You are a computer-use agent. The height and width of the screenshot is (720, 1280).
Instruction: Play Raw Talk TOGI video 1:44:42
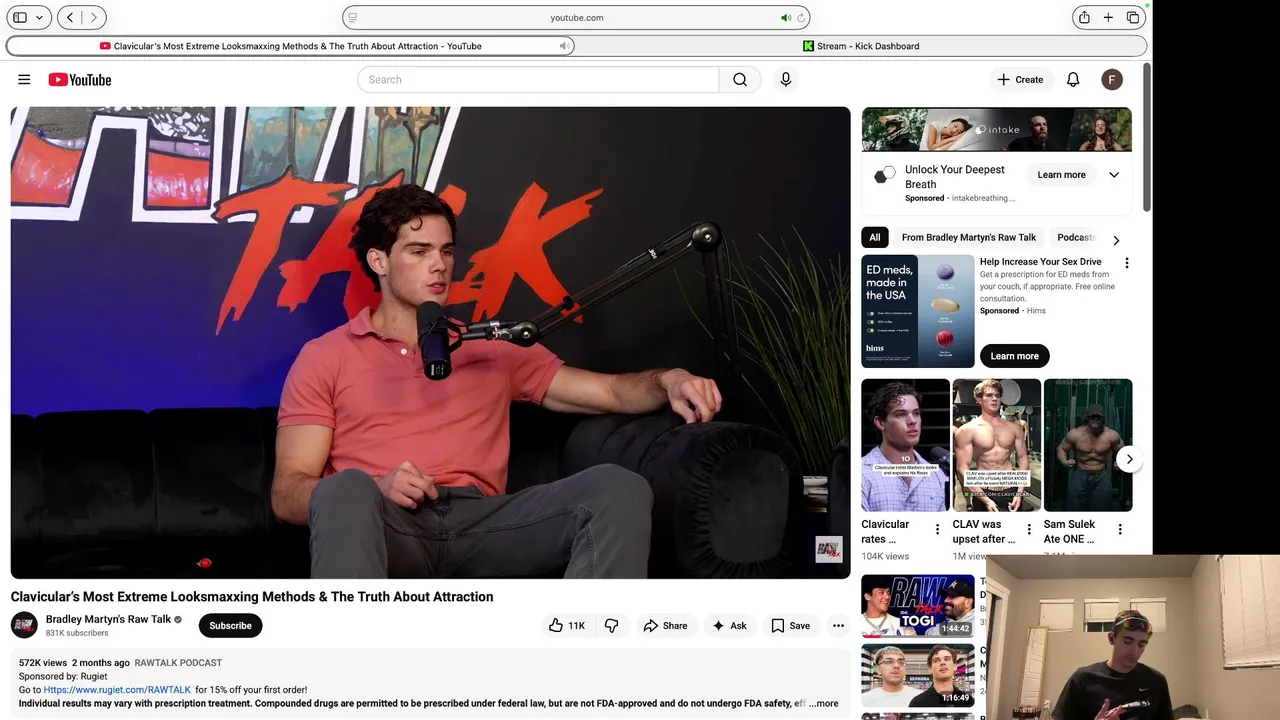pos(917,606)
